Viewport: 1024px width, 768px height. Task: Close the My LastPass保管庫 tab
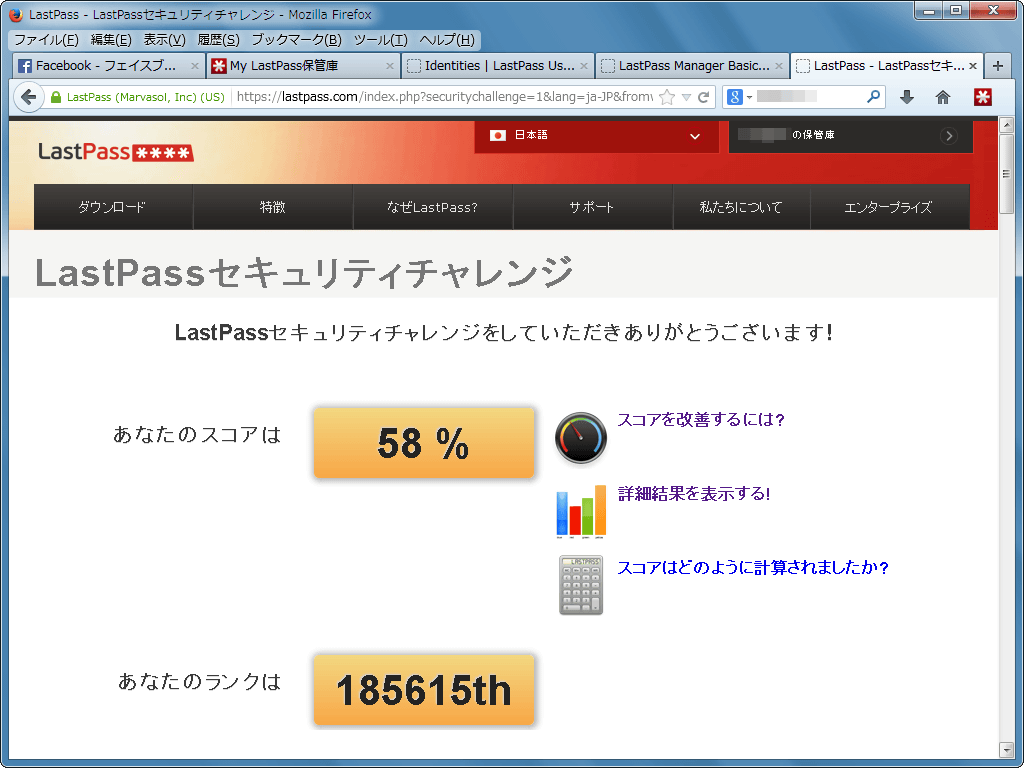[389, 66]
